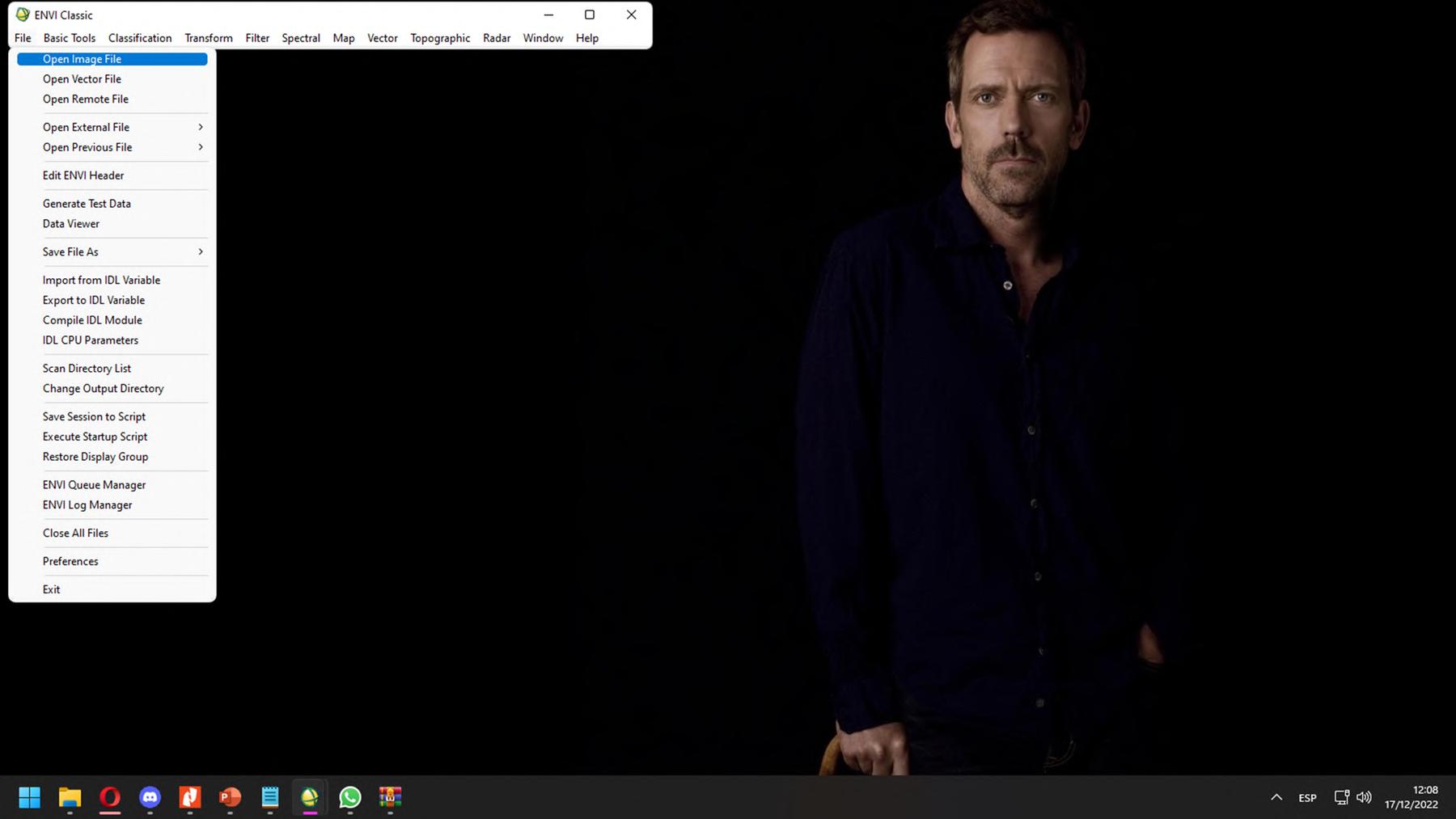Maximize the ENVI Classic window
Screen dimensions: 1456x819
[590, 15]
